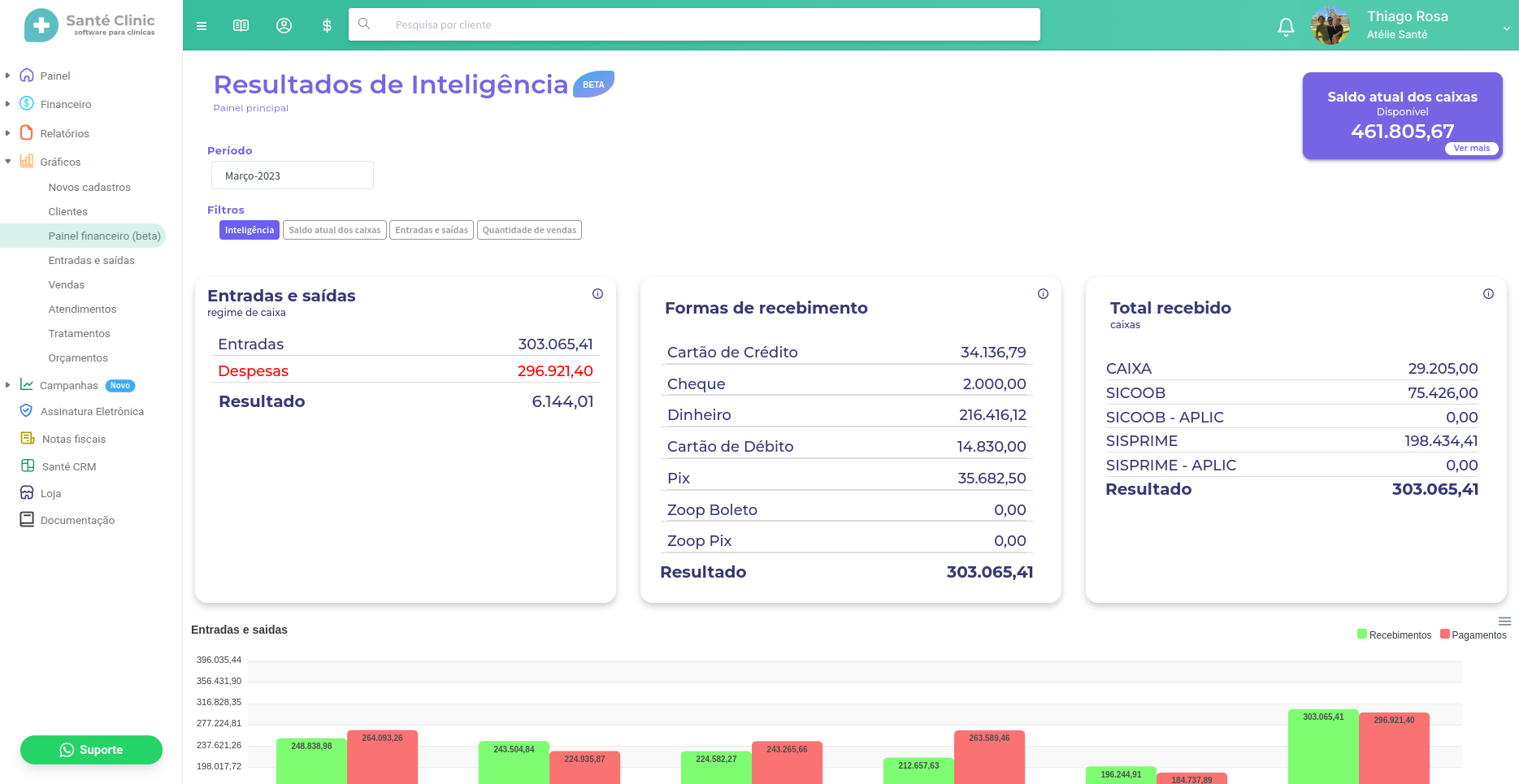Open the Thiago Rosa user dropdown
The height and width of the screenshot is (784, 1519).
(x=1505, y=28)
